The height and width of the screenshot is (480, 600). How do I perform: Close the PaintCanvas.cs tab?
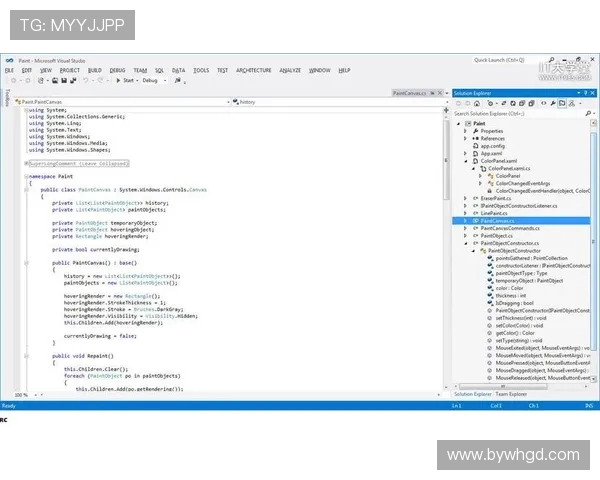[440, 93]
